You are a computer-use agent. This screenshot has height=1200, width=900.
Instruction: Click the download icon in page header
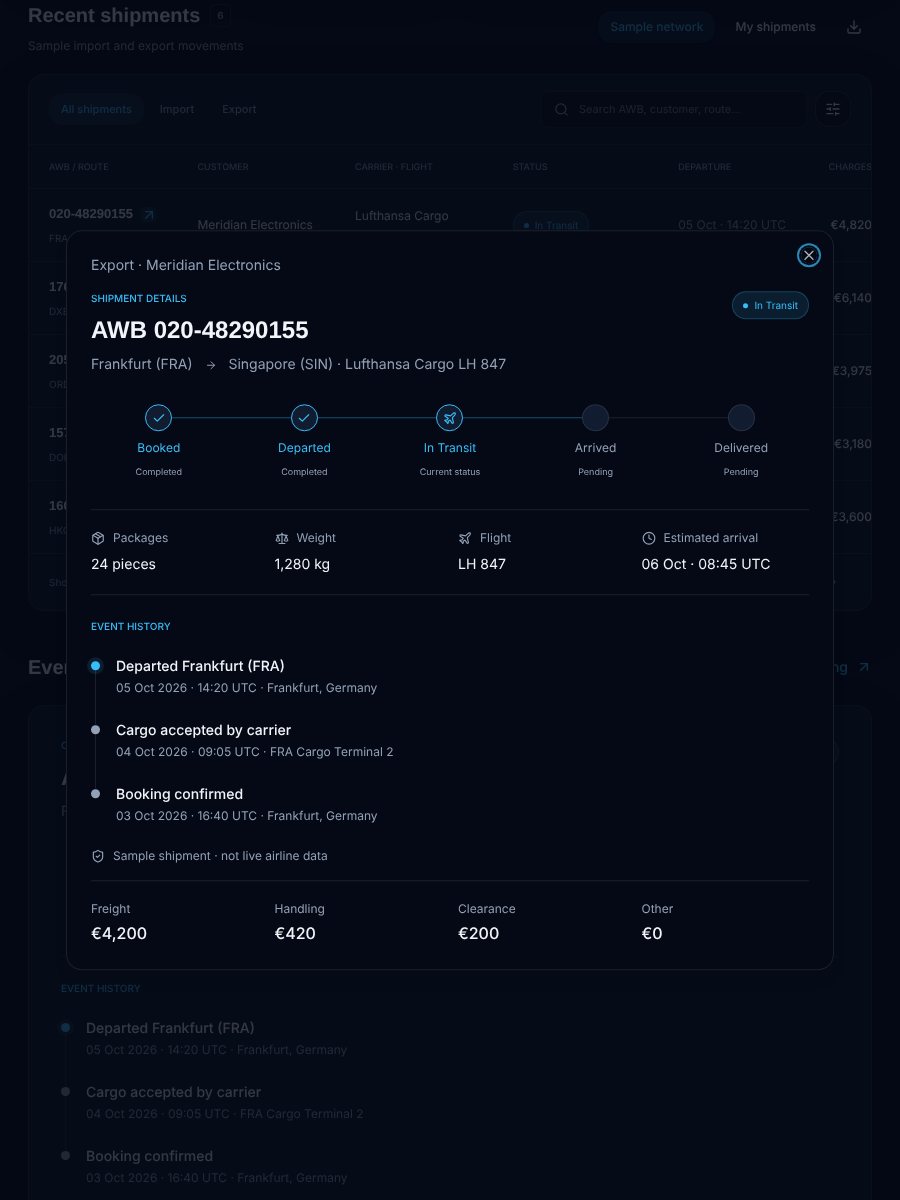854,27
